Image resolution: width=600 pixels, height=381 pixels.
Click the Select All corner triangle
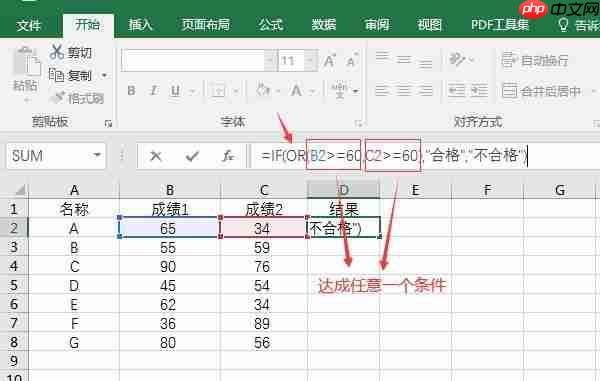point(20,189)
